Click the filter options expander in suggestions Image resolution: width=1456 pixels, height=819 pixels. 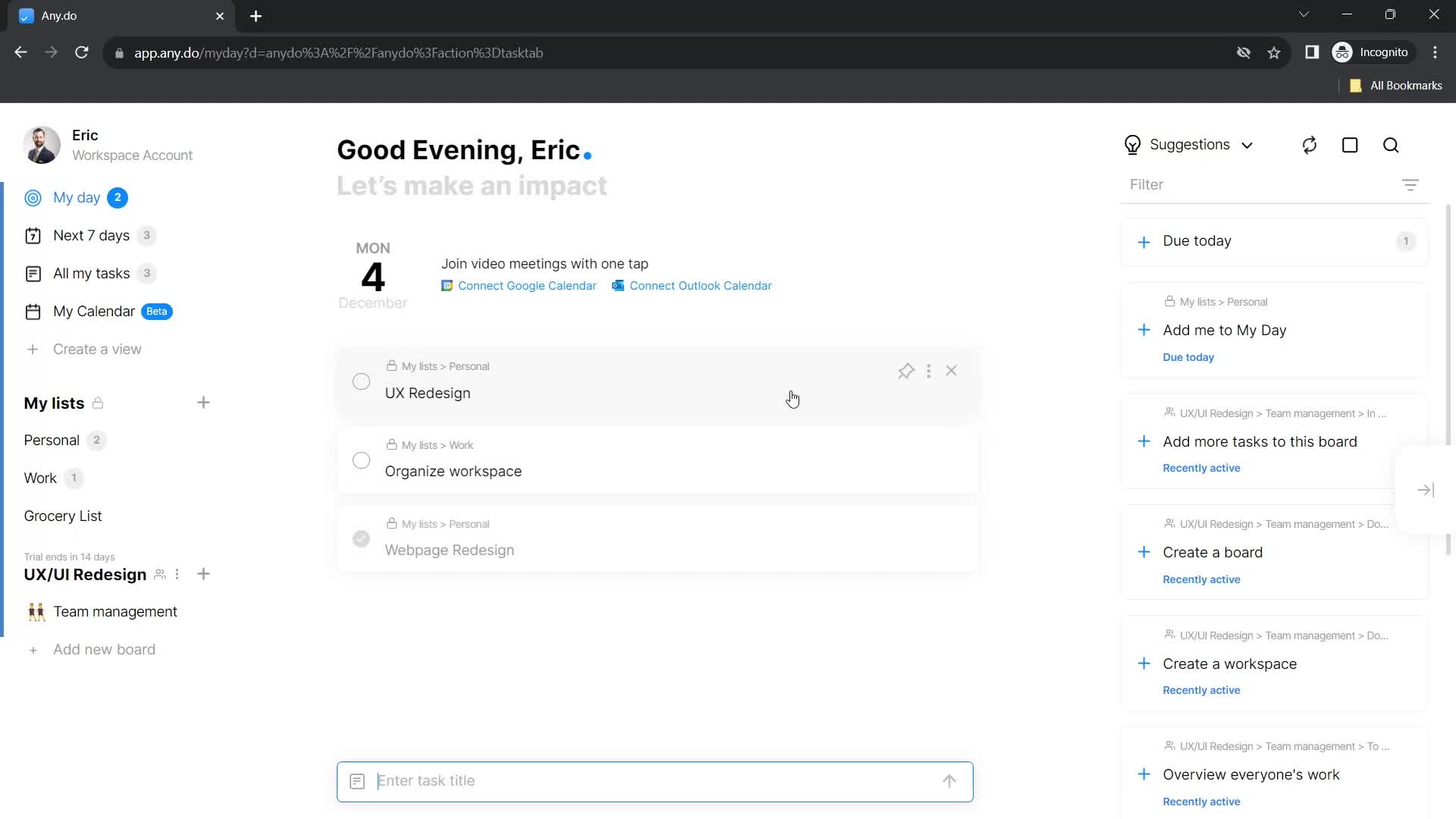pos(1411,185)
